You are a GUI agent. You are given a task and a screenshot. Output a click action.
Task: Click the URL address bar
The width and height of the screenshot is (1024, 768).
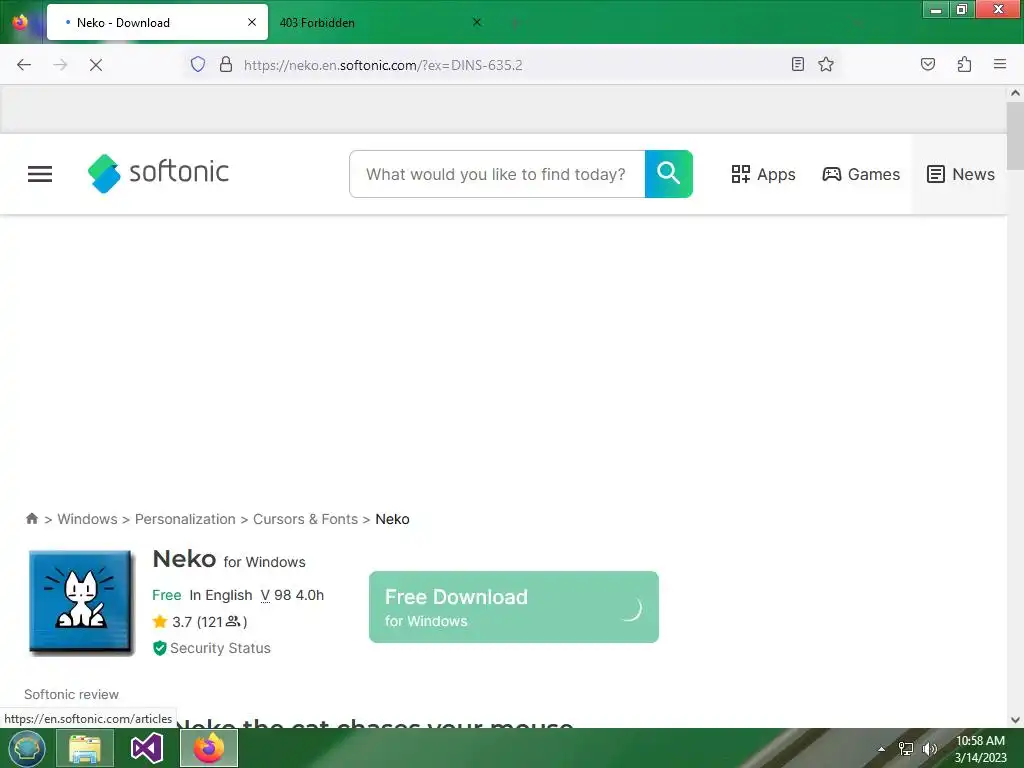click(513, 65)
